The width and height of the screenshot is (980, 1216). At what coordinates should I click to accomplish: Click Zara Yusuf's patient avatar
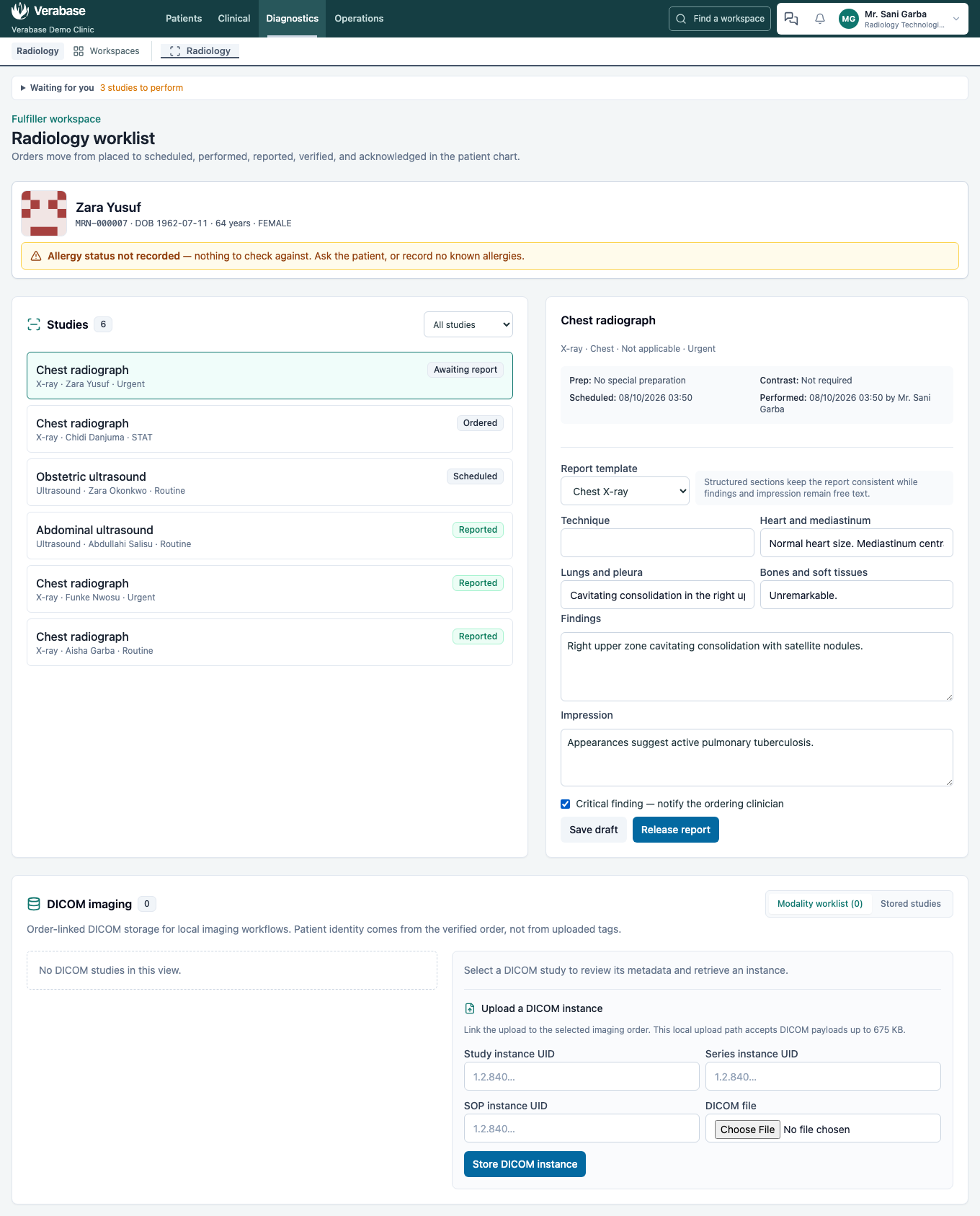(x=44, y=213)
